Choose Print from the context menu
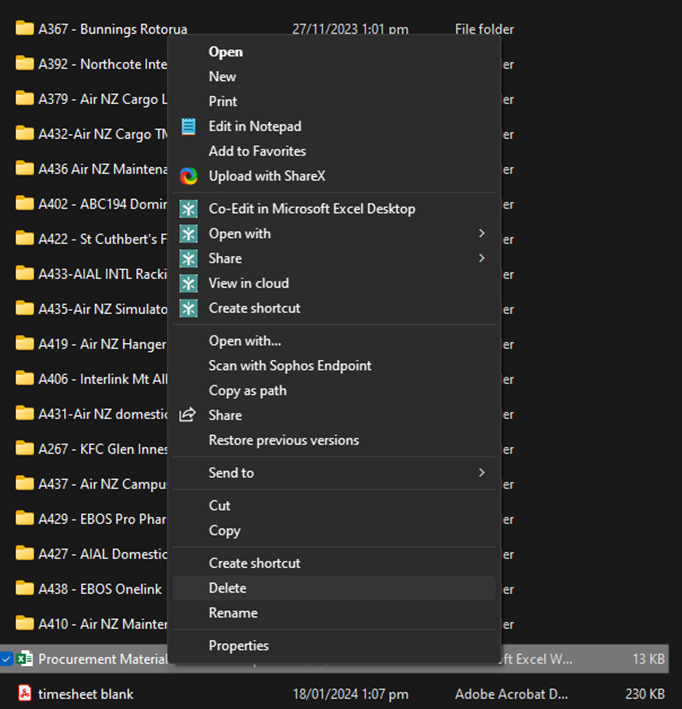 click(x=334, y=102)
